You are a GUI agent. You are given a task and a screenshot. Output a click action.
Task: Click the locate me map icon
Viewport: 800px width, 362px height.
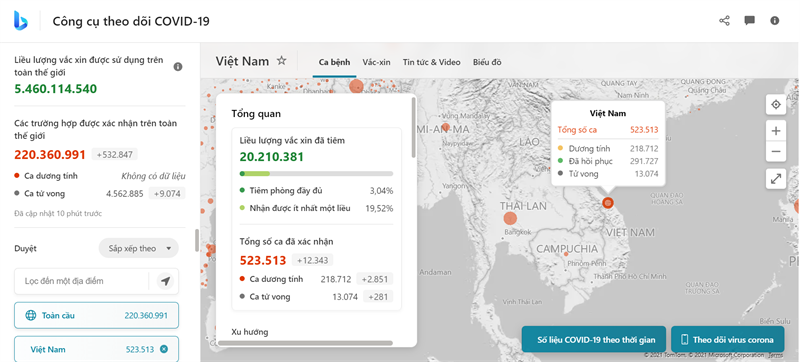click(x=776, y=105)
